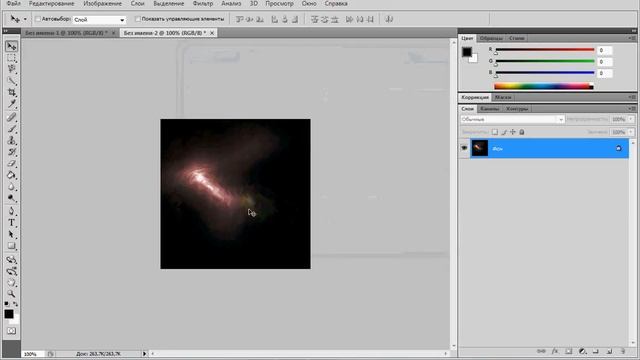
Task: Select the Move tool in toolbox
Action: (11, 47)
